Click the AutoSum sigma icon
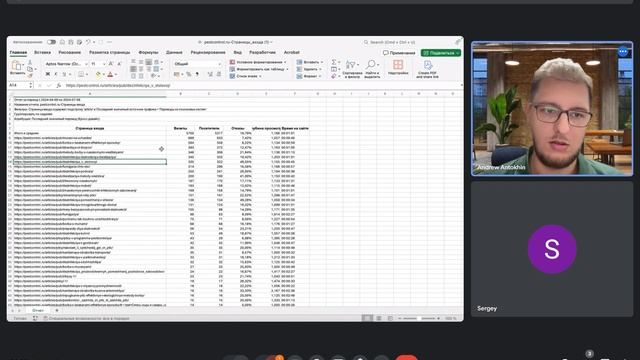 coord(334,62)
